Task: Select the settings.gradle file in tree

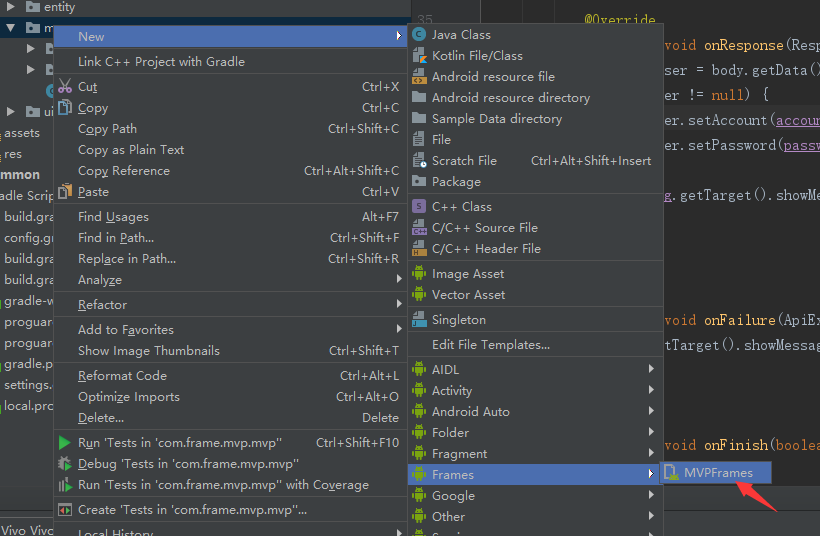Action: pos(28,385)
